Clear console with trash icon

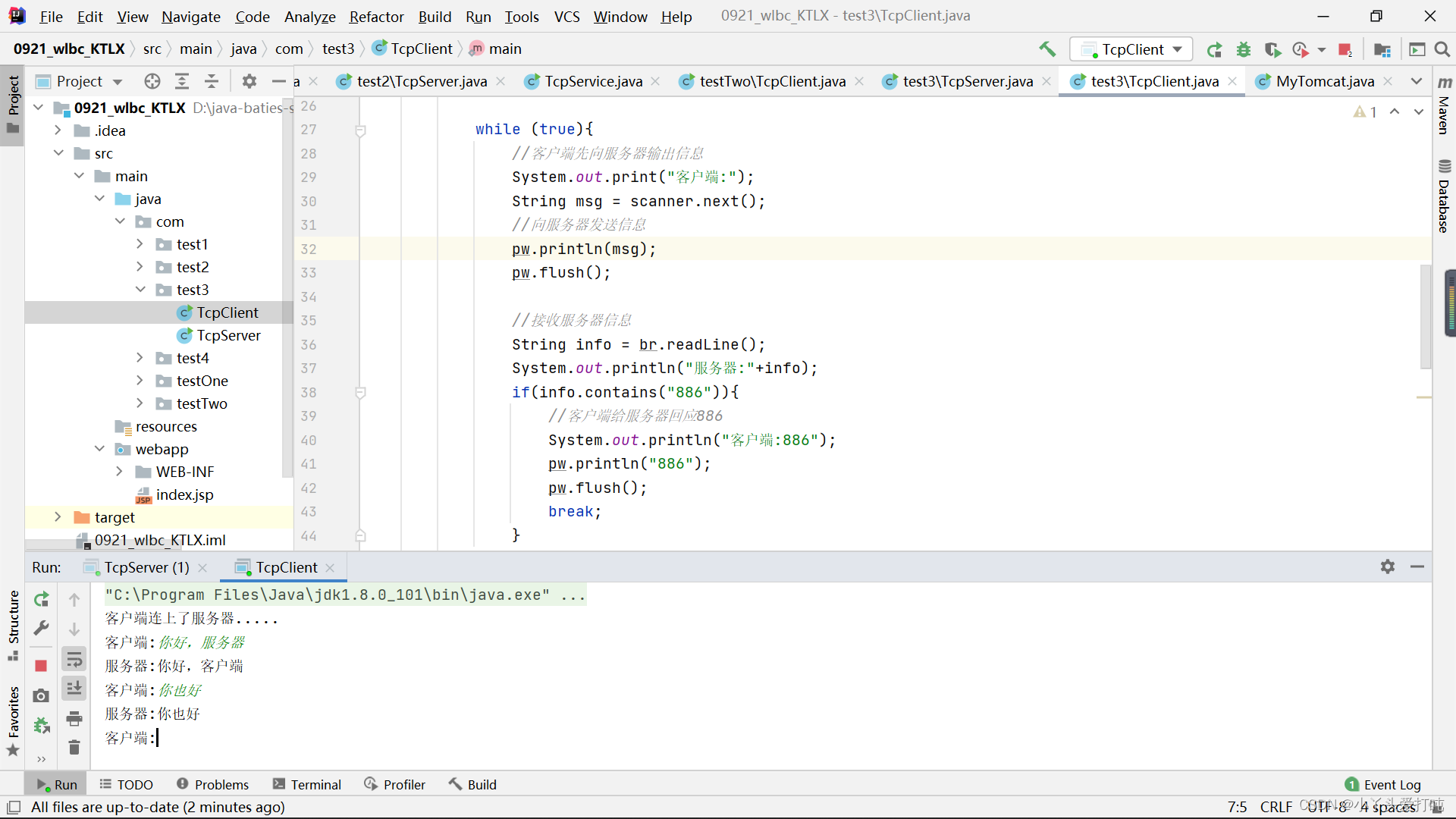[x=74, y=747]
